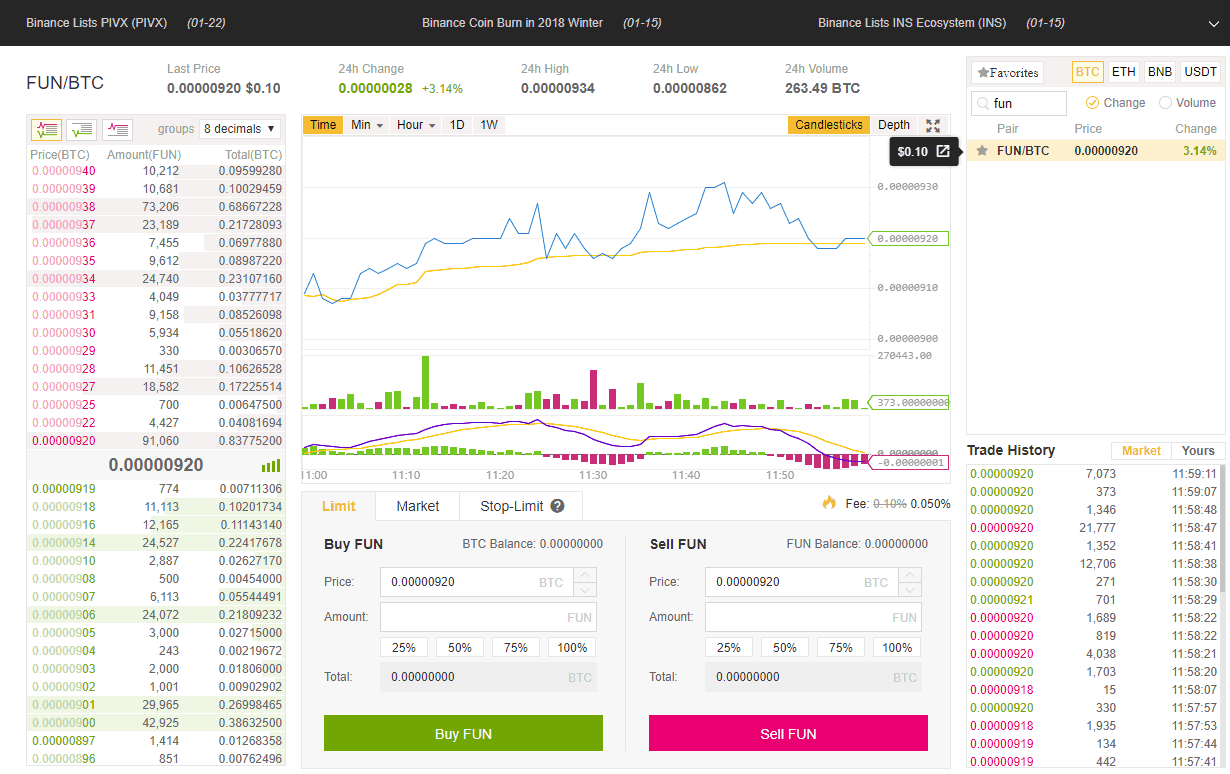Image resolution: width=1230 pixels, height=774 pixels.
Task: Select buy order at price 0.00000919
Action: (156, 489)
